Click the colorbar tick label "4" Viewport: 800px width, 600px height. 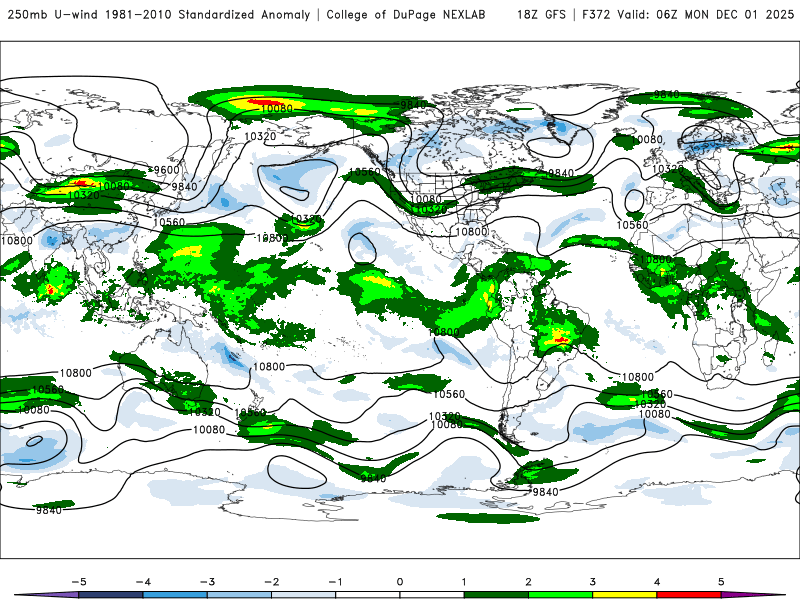coord(657,582)
